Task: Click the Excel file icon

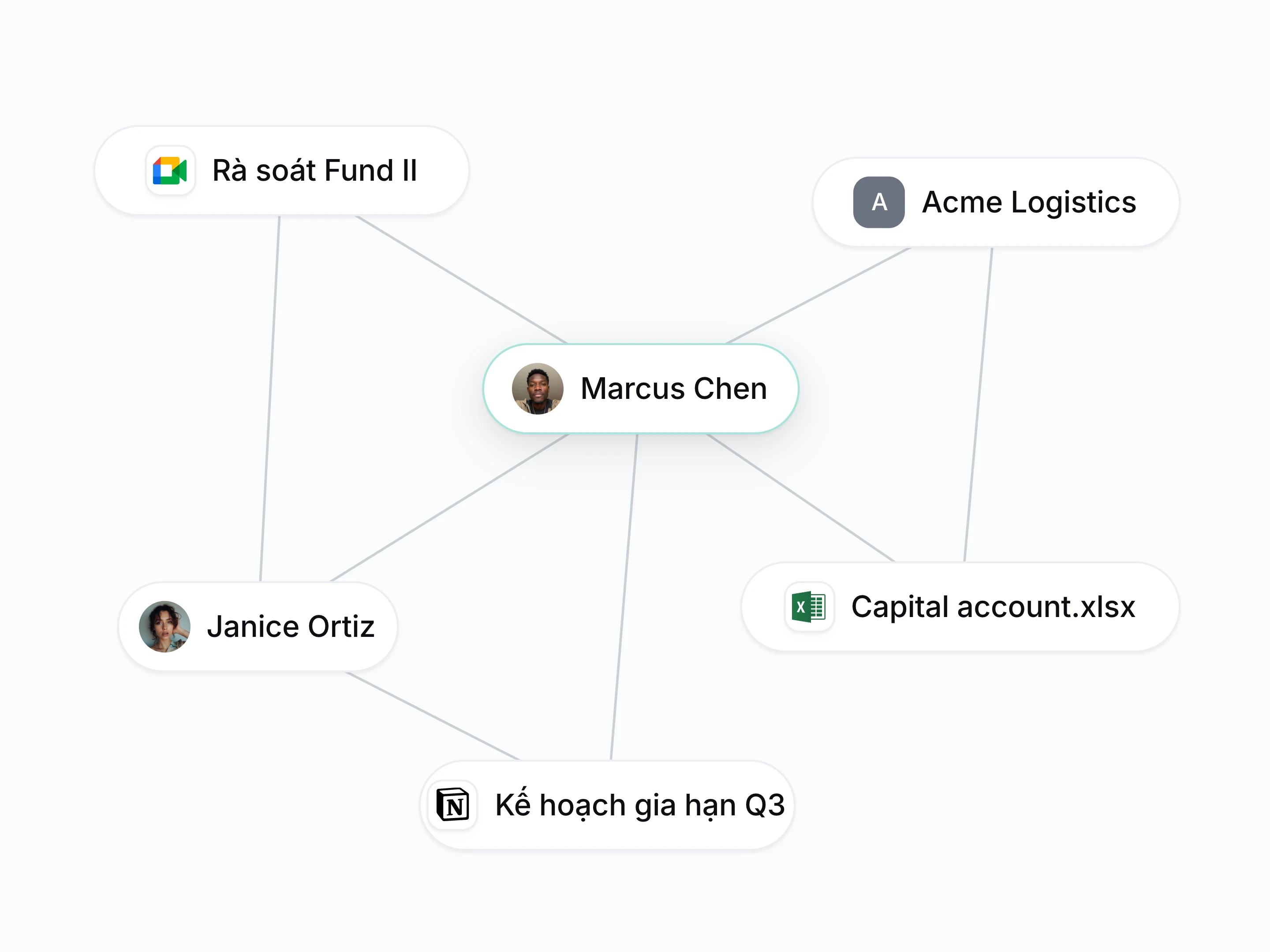Action: coord(809,606)
